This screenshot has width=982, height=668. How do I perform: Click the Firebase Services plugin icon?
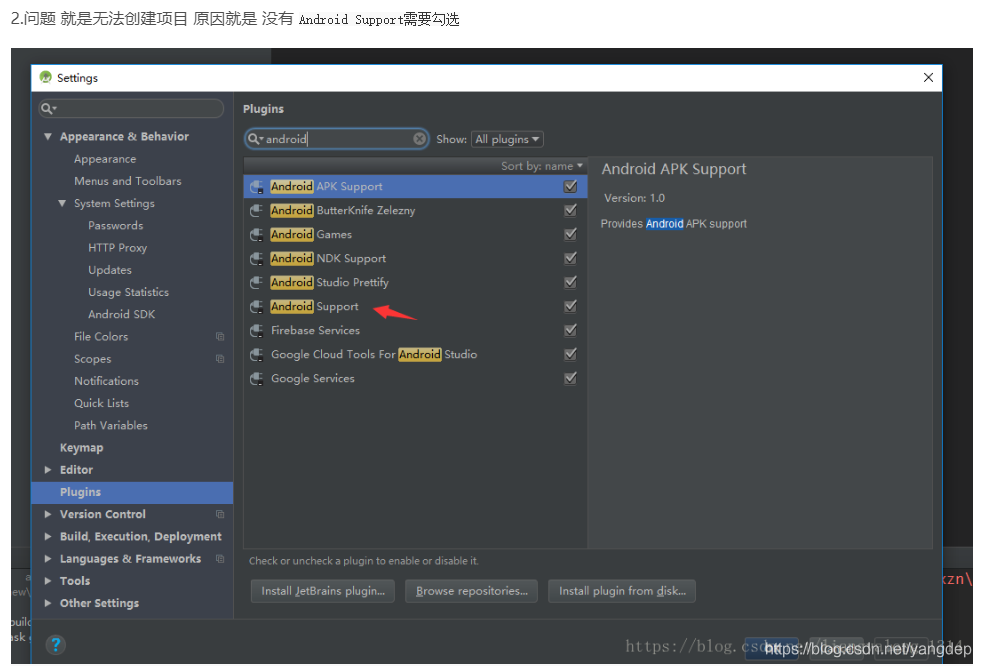point(257,331)
